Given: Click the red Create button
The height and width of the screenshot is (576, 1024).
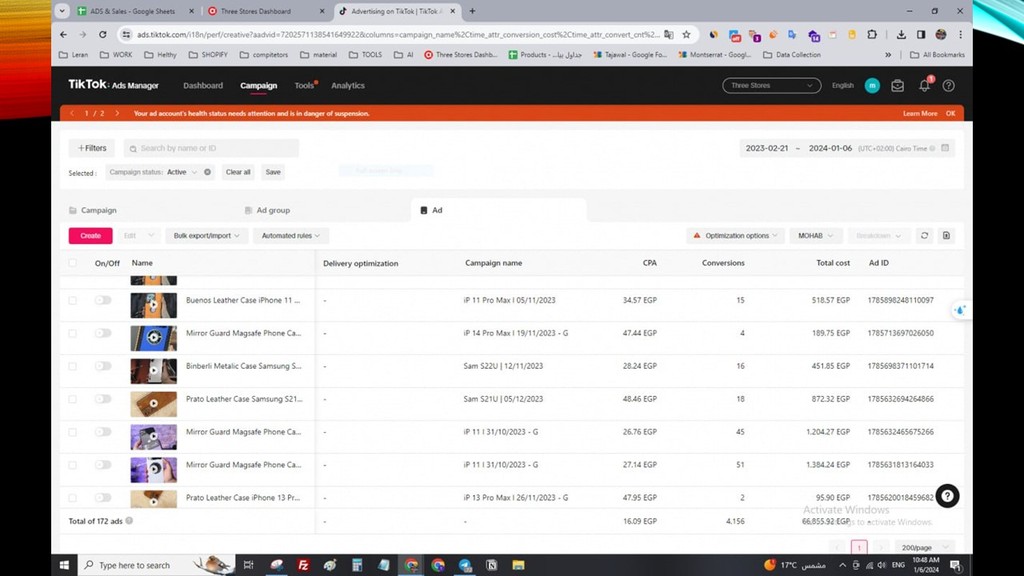Looking at the screenshot, I should coord(91,236).
